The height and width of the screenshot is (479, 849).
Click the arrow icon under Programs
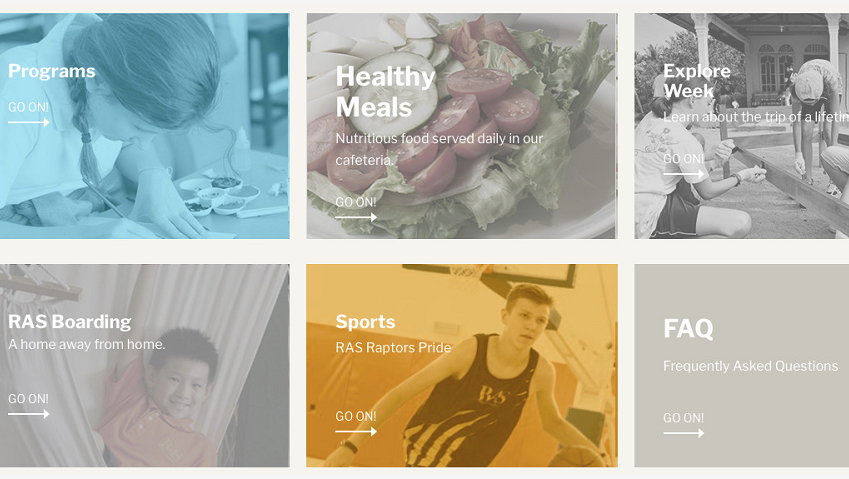29,123
